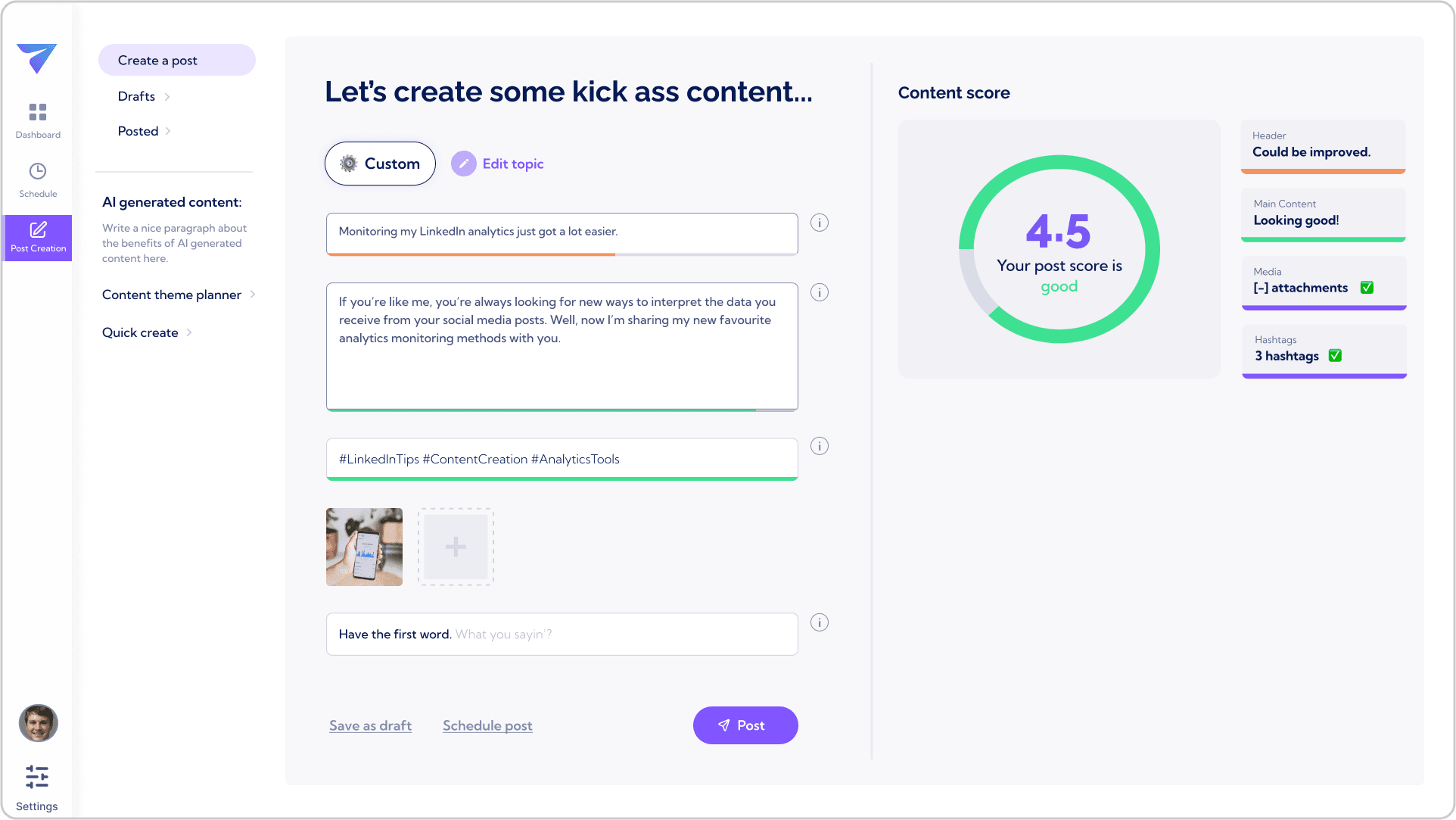Click the gear icon inside the Custom button
This screenshot has height=820, width=1456.
pyautogui.click(x=349, y=164)
